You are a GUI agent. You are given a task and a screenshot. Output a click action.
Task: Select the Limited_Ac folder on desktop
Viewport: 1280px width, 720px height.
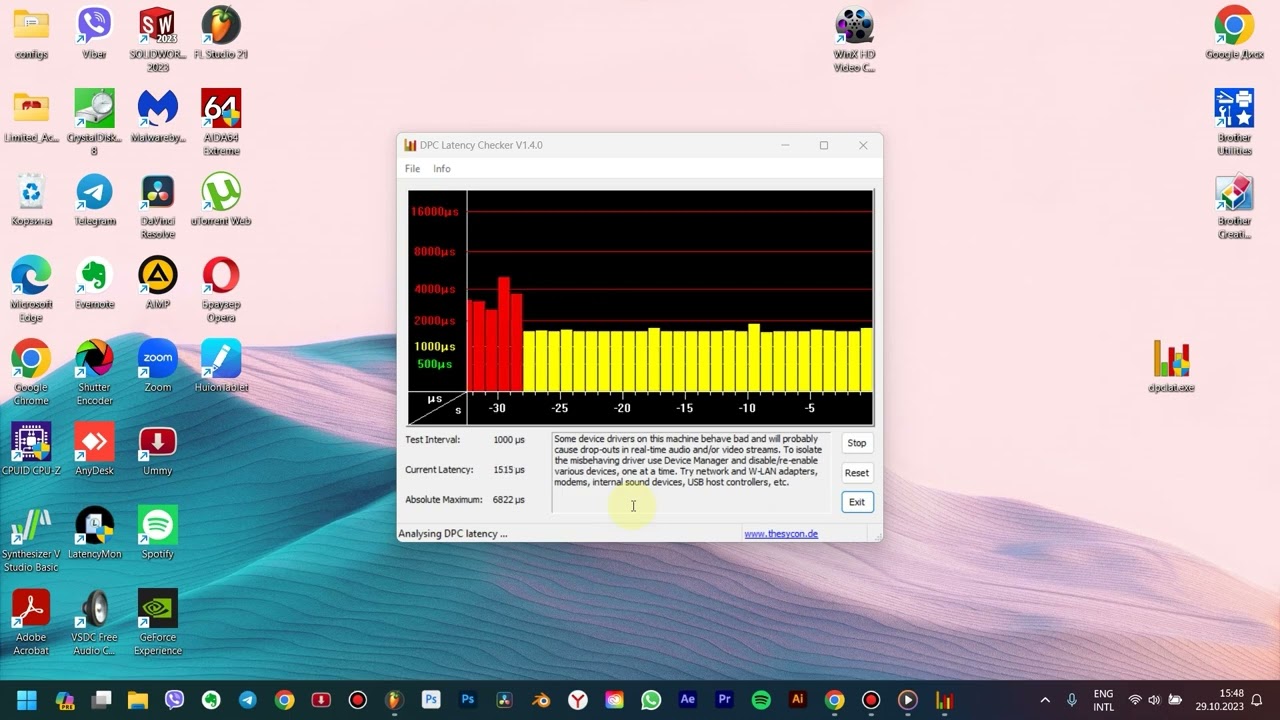pyautogui.click(x=31, y=116)
